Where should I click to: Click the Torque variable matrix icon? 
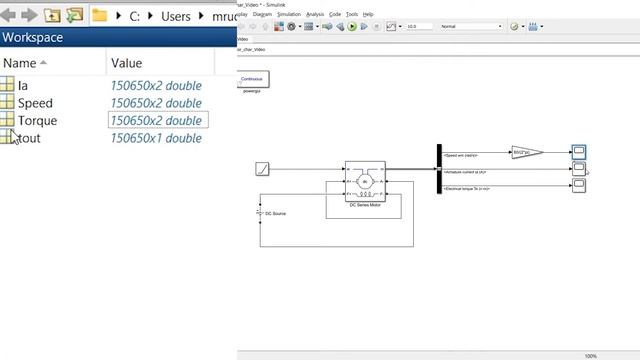7,119
